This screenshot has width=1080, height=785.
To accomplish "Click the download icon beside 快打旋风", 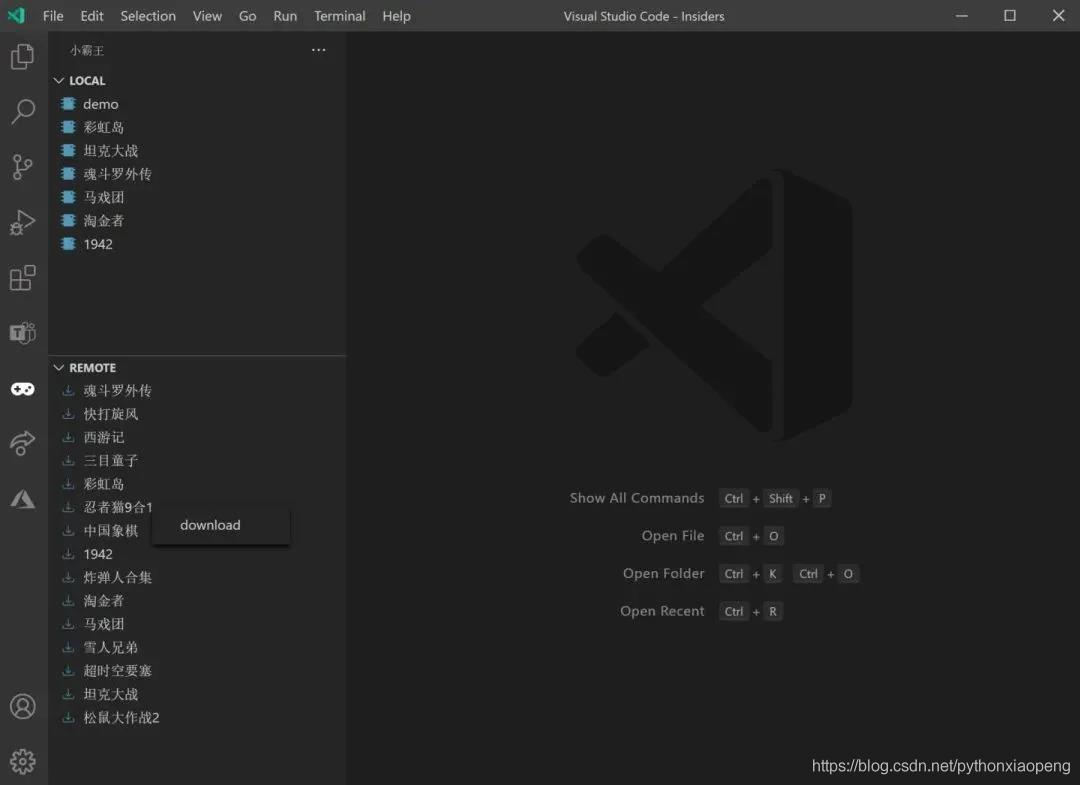I will point(68,414).
